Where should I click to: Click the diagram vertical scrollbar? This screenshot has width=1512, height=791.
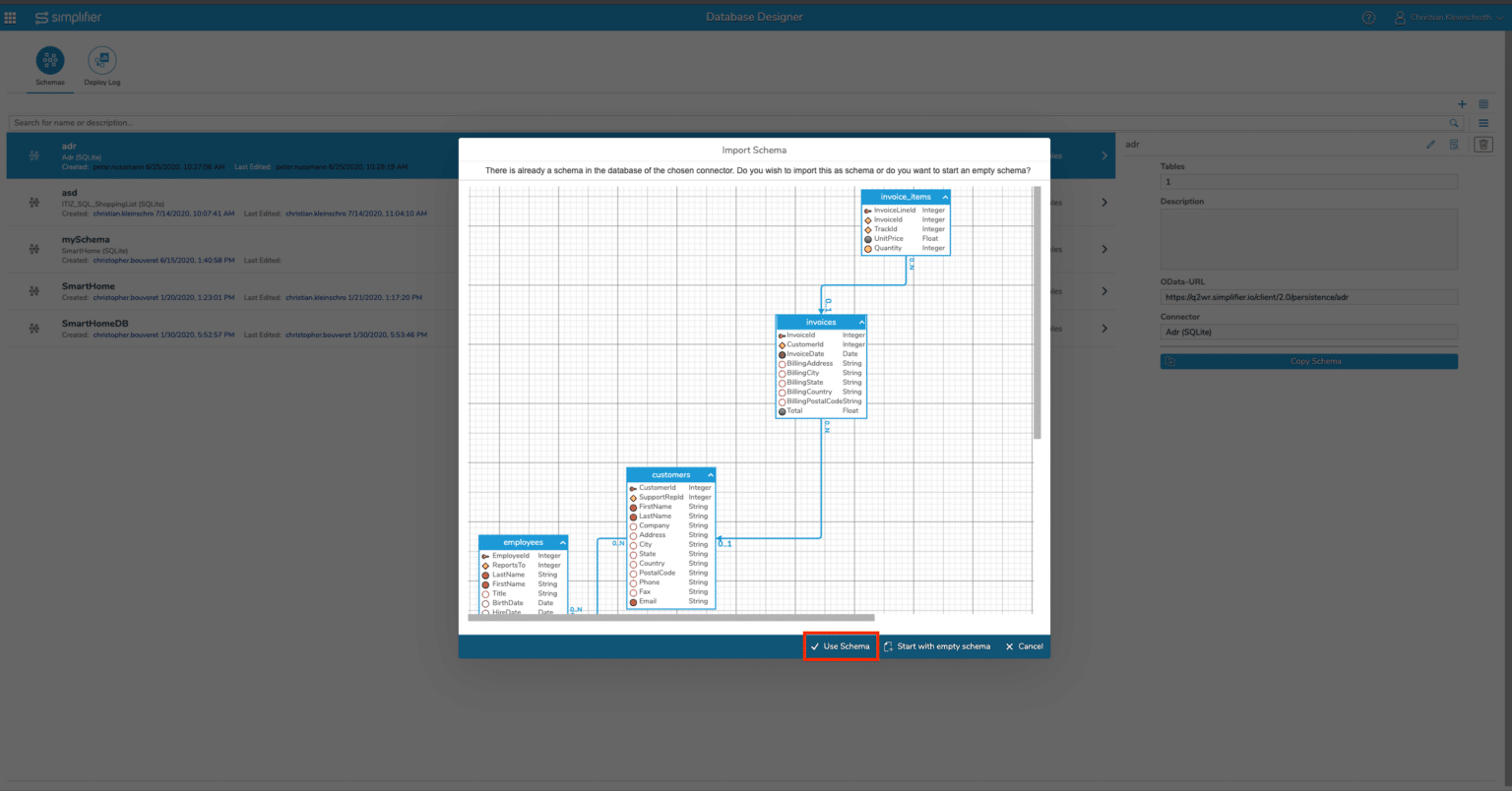pos(1037,312)
